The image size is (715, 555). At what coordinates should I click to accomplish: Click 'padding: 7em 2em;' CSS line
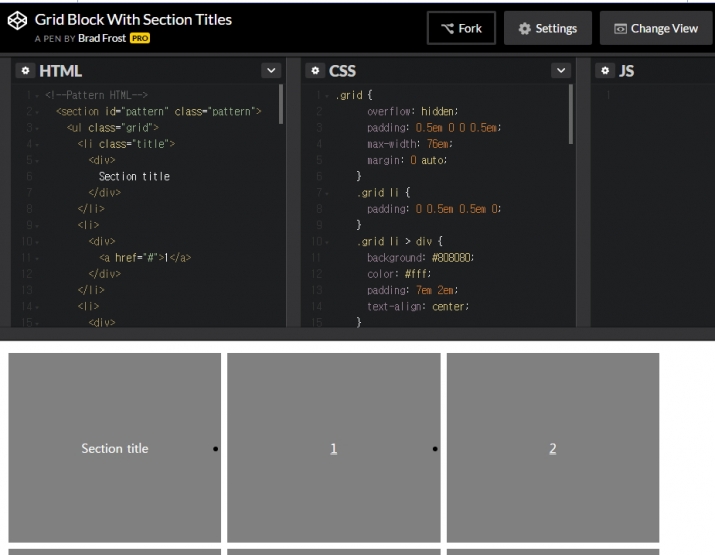[412, 290]
